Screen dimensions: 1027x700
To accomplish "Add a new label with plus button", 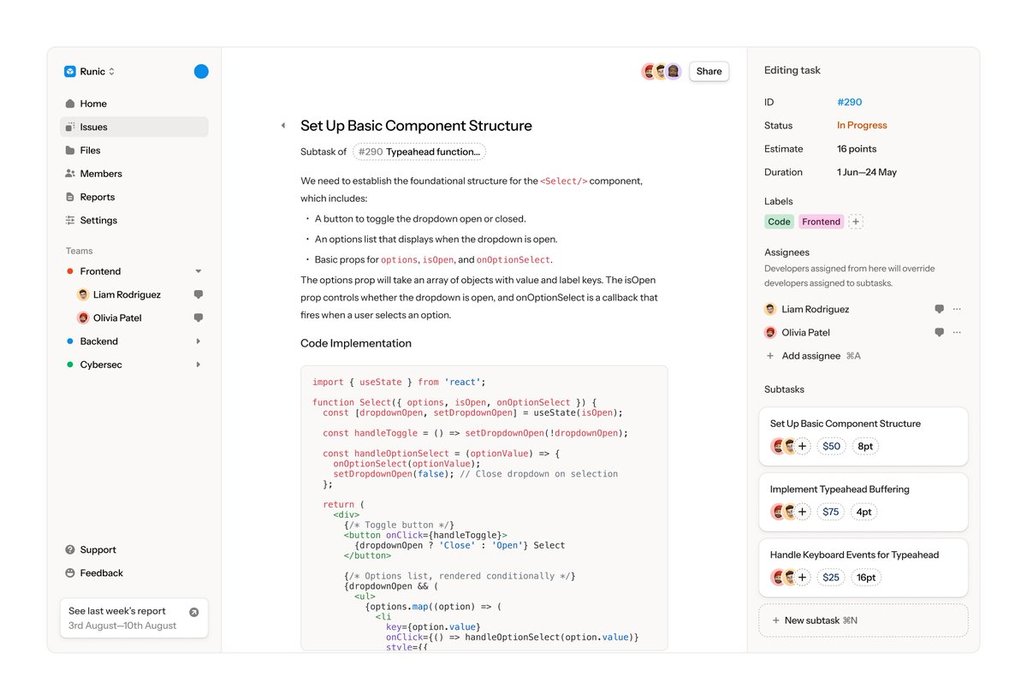I will click(x=856, y=222).
